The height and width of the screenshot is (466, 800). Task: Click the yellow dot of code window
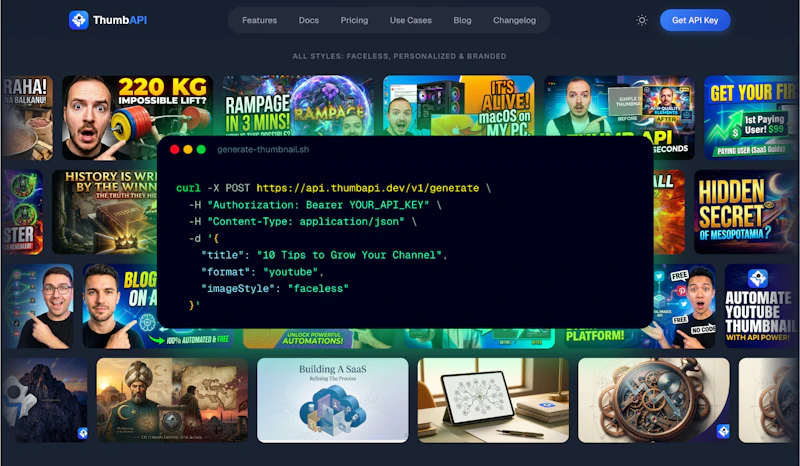tap(188, 149)
